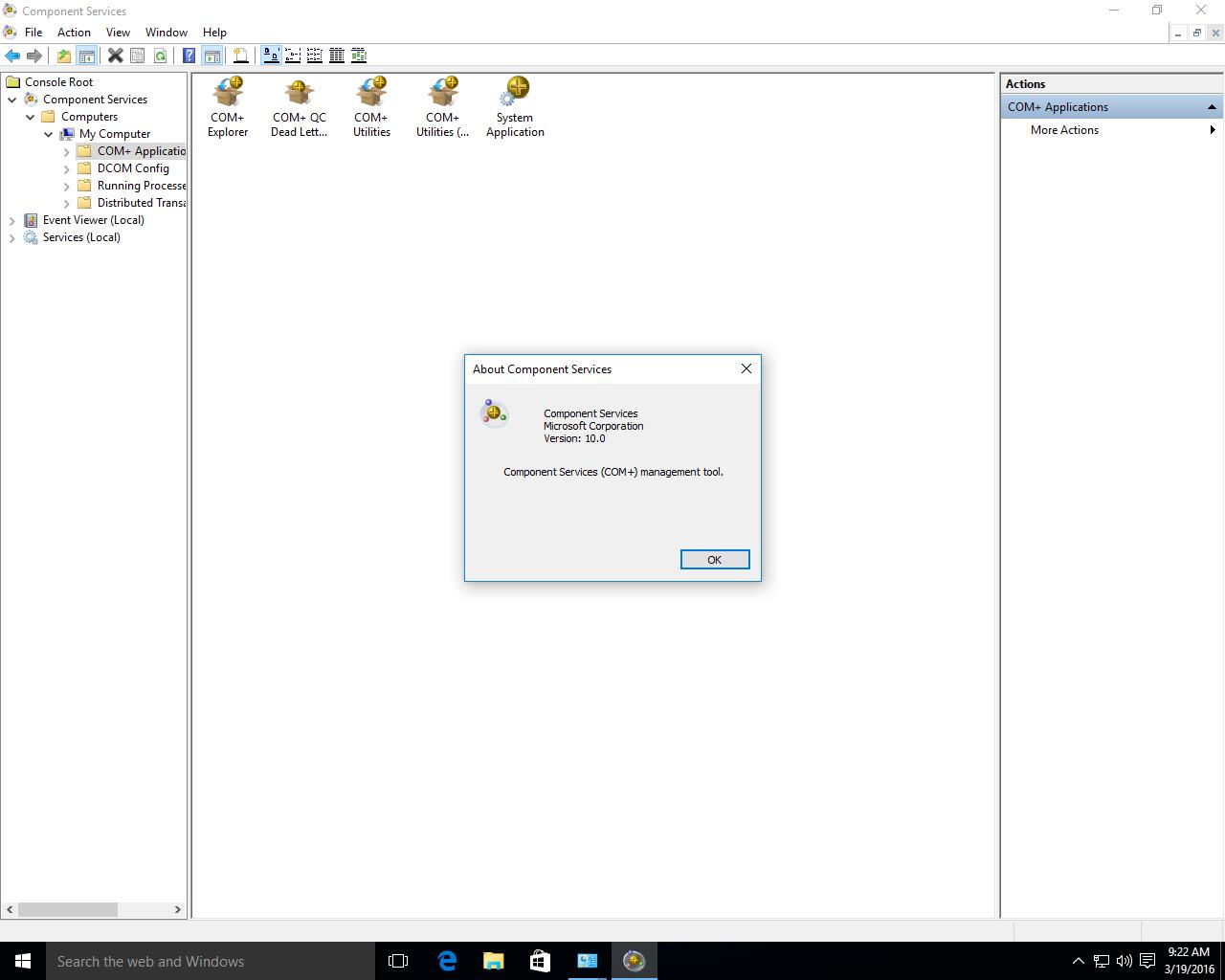The image size is (1225, 980).
Task: Open the volume control in system tray
Action: click(x=1124, y=961)
